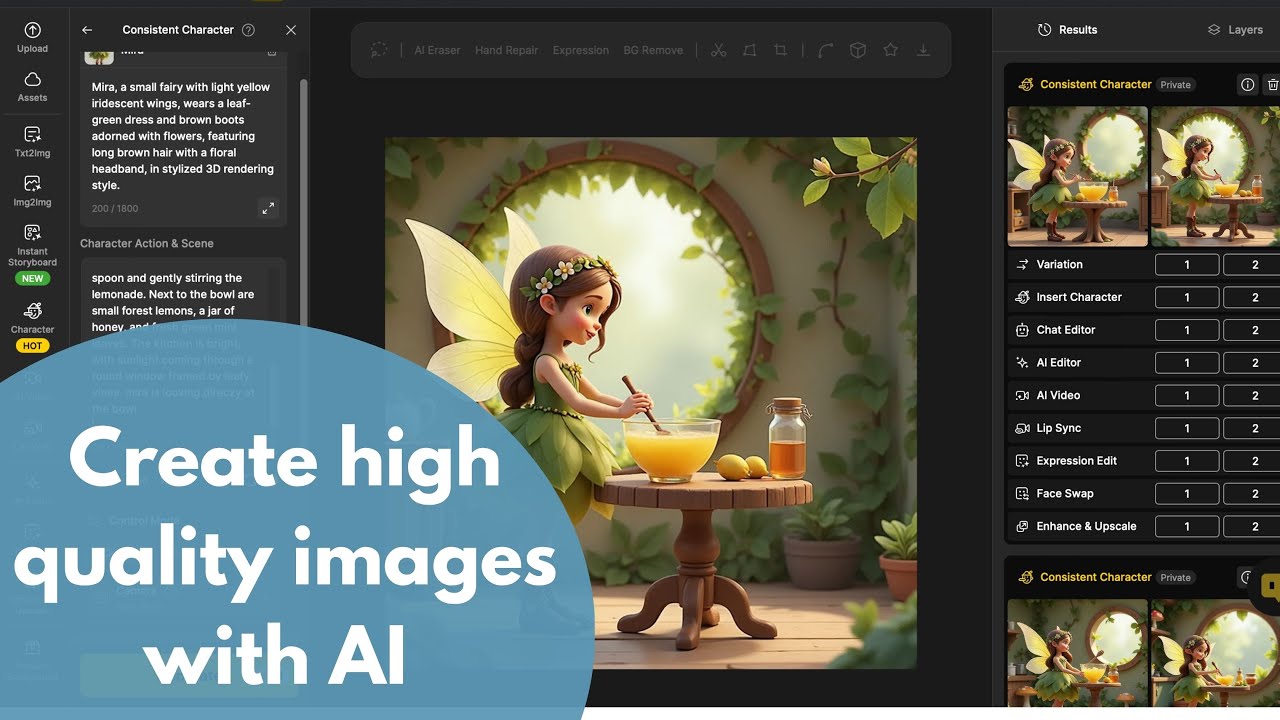Screen dimensions: 1280x720
Task: Select the Txt2Img tool
Action: (x=32, y=142)
